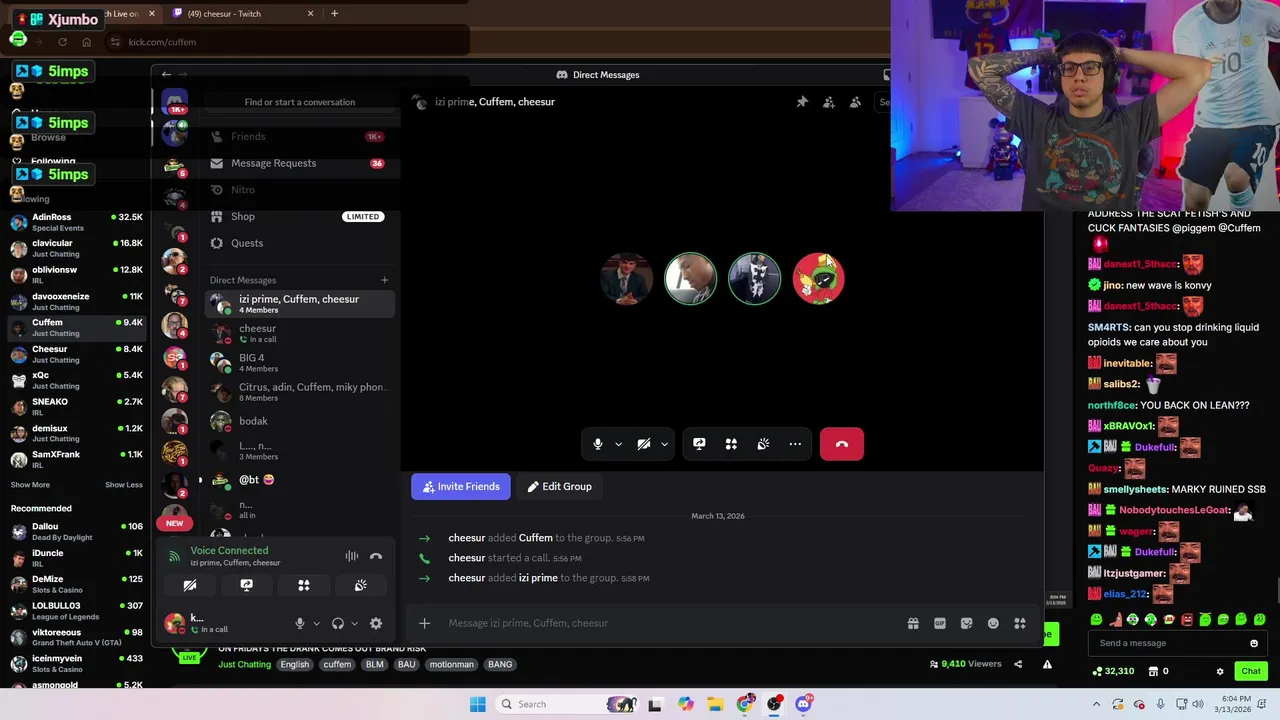Open Windows Start menu
Viewport: 1280px width, 720px height.
[x=478, y=704]
